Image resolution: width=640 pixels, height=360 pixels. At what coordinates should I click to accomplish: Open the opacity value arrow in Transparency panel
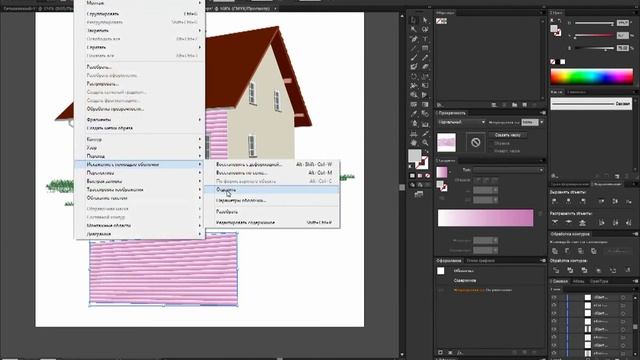(x=542, y=122)
